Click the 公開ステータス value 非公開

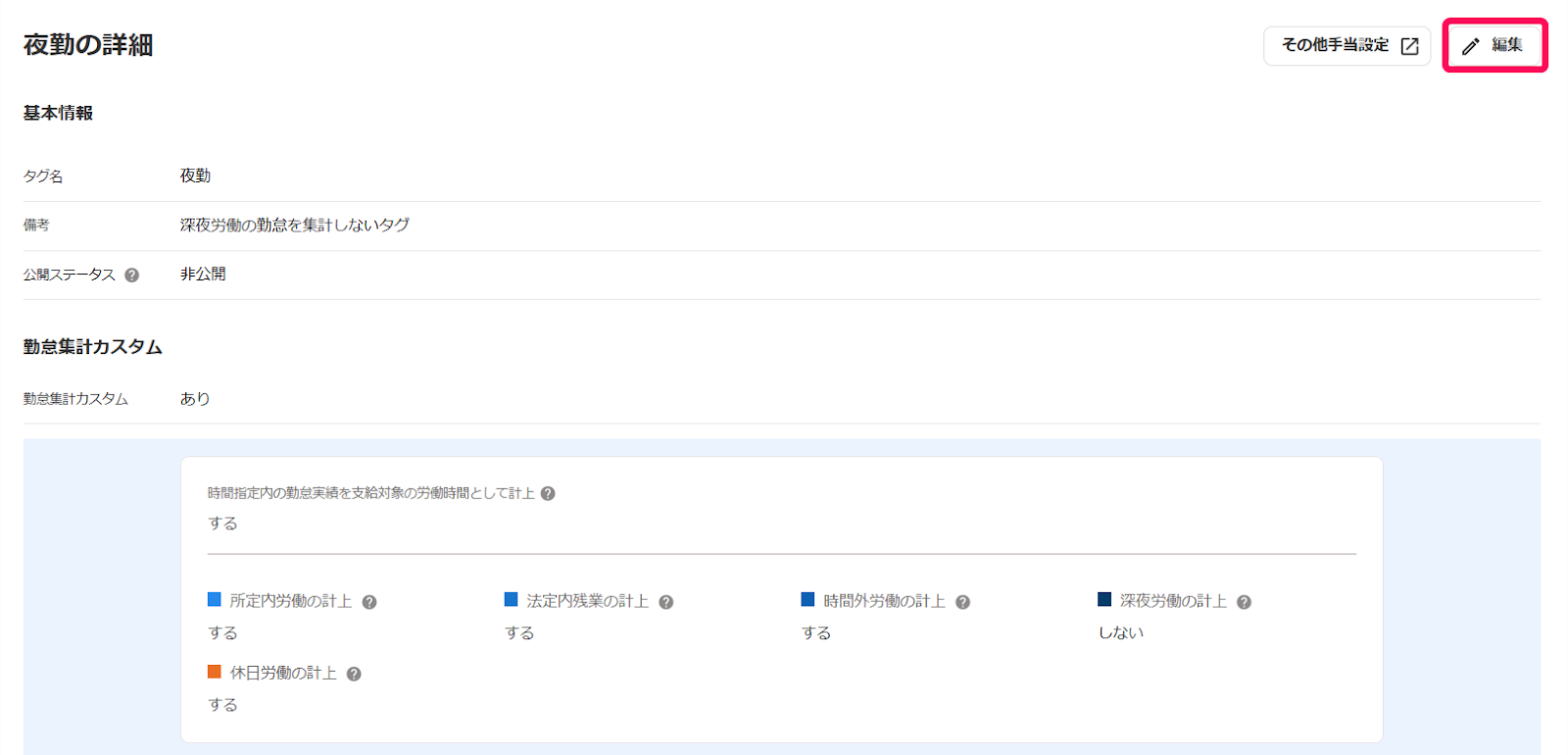pyautogui.click(x=203, y=274)
